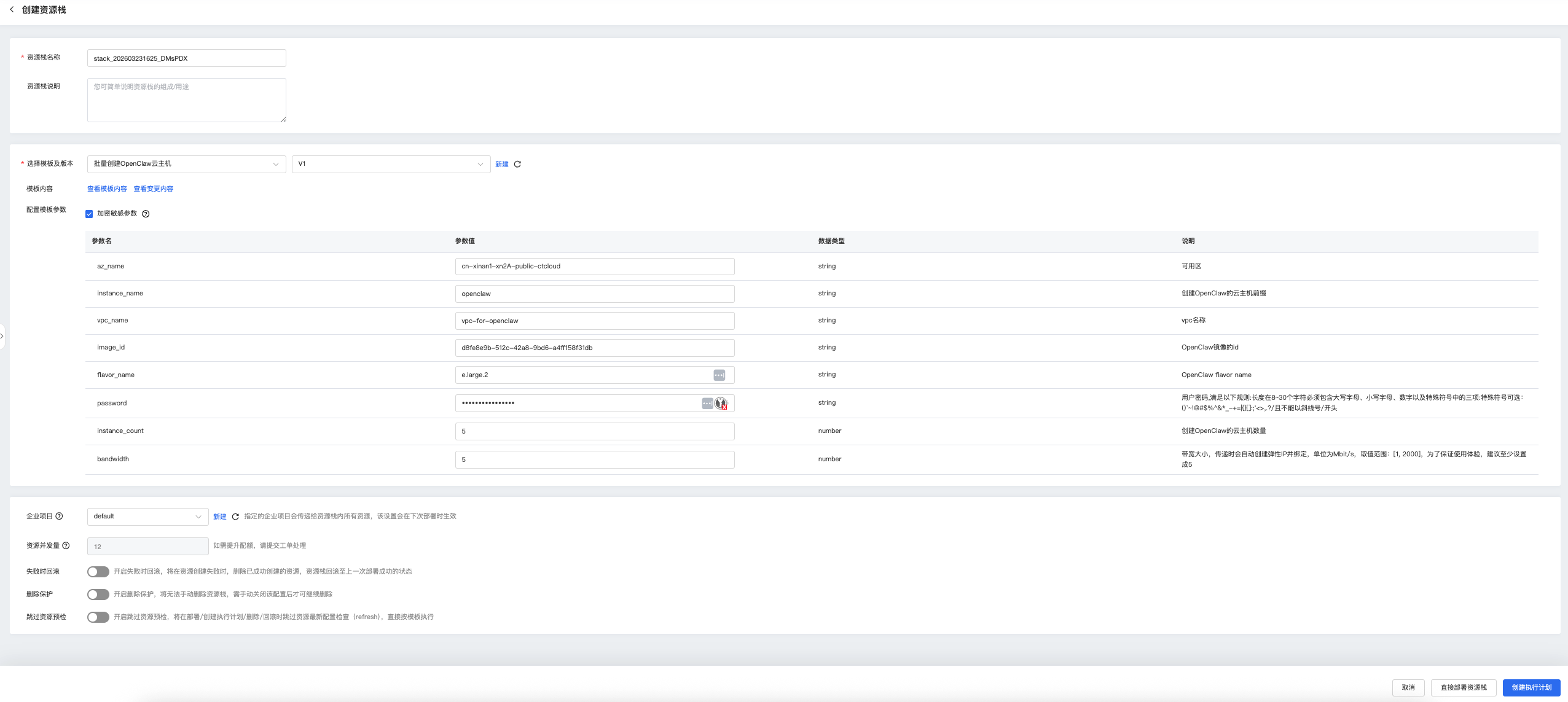
Task: Uncheck the 加密敏感参数 checkbox
Action: (x=89, y=214)
